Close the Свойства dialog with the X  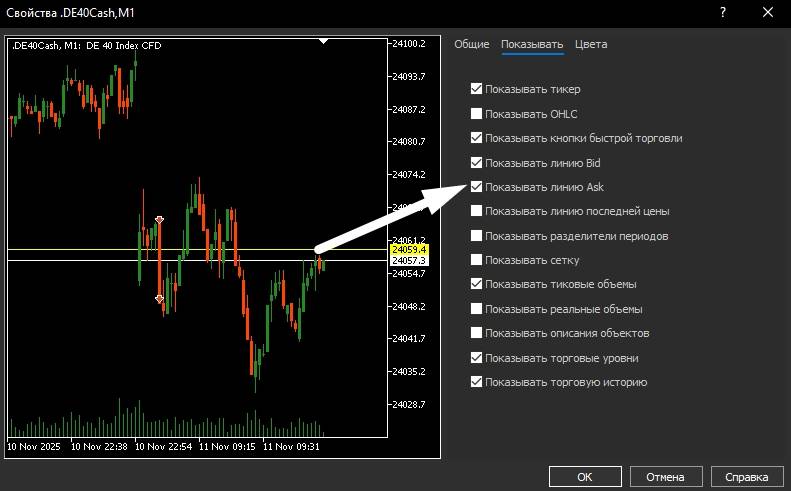click(767, 13)
